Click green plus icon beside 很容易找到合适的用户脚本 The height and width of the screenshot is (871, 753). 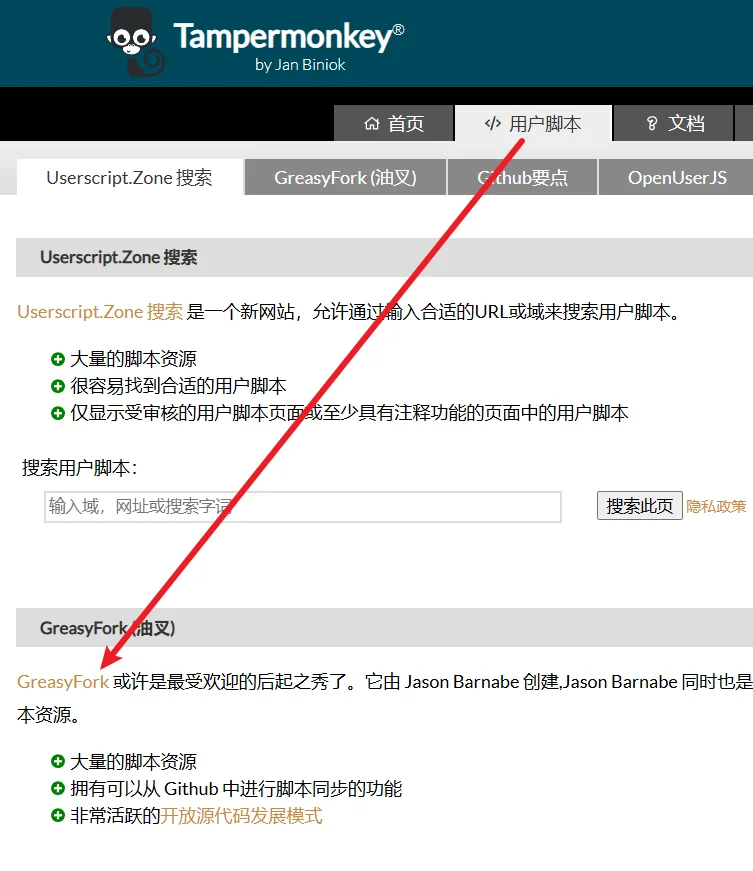pos(58,386)
